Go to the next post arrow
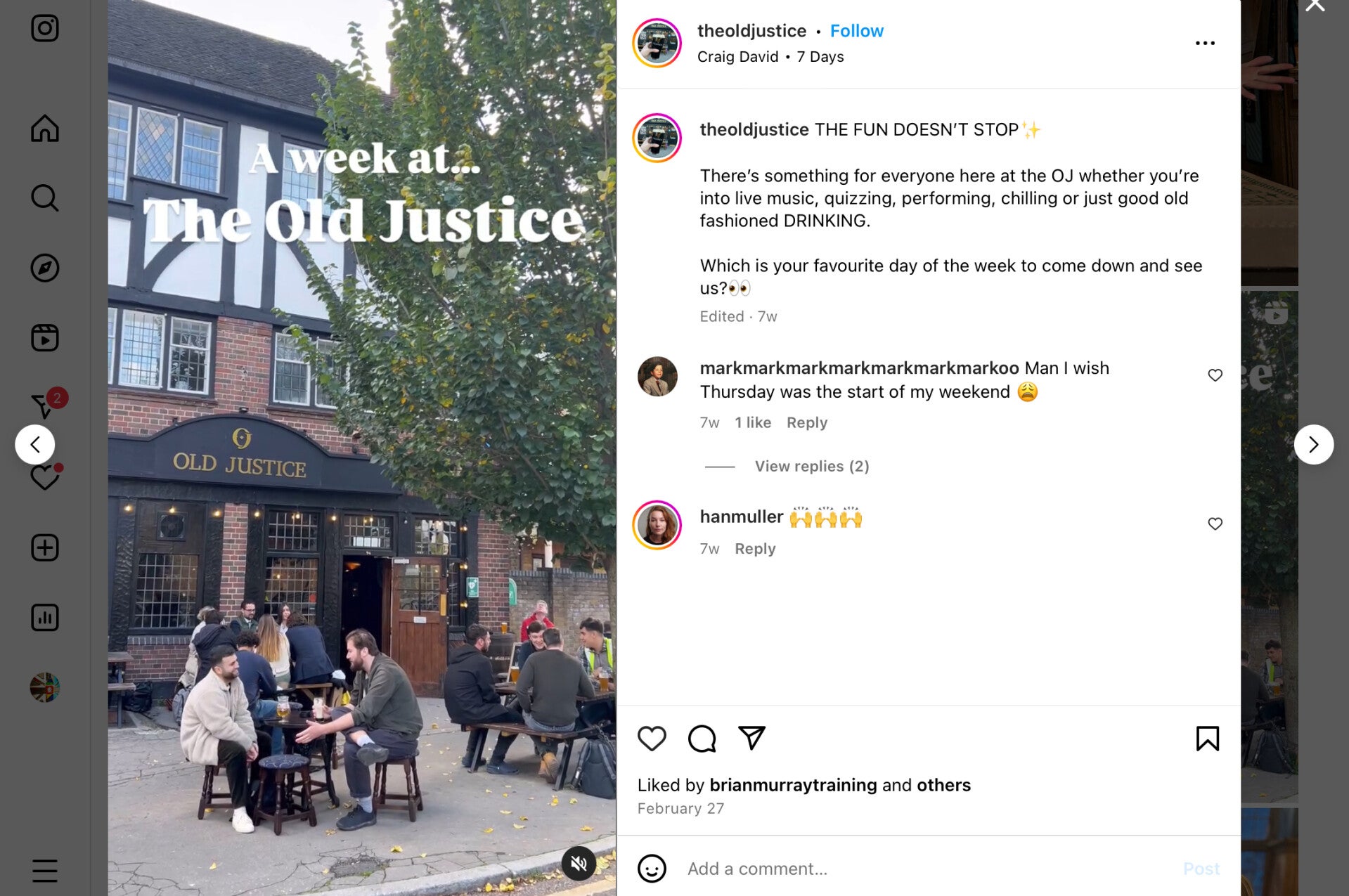The image size is (1349, 896). [x=1313, y=444]
